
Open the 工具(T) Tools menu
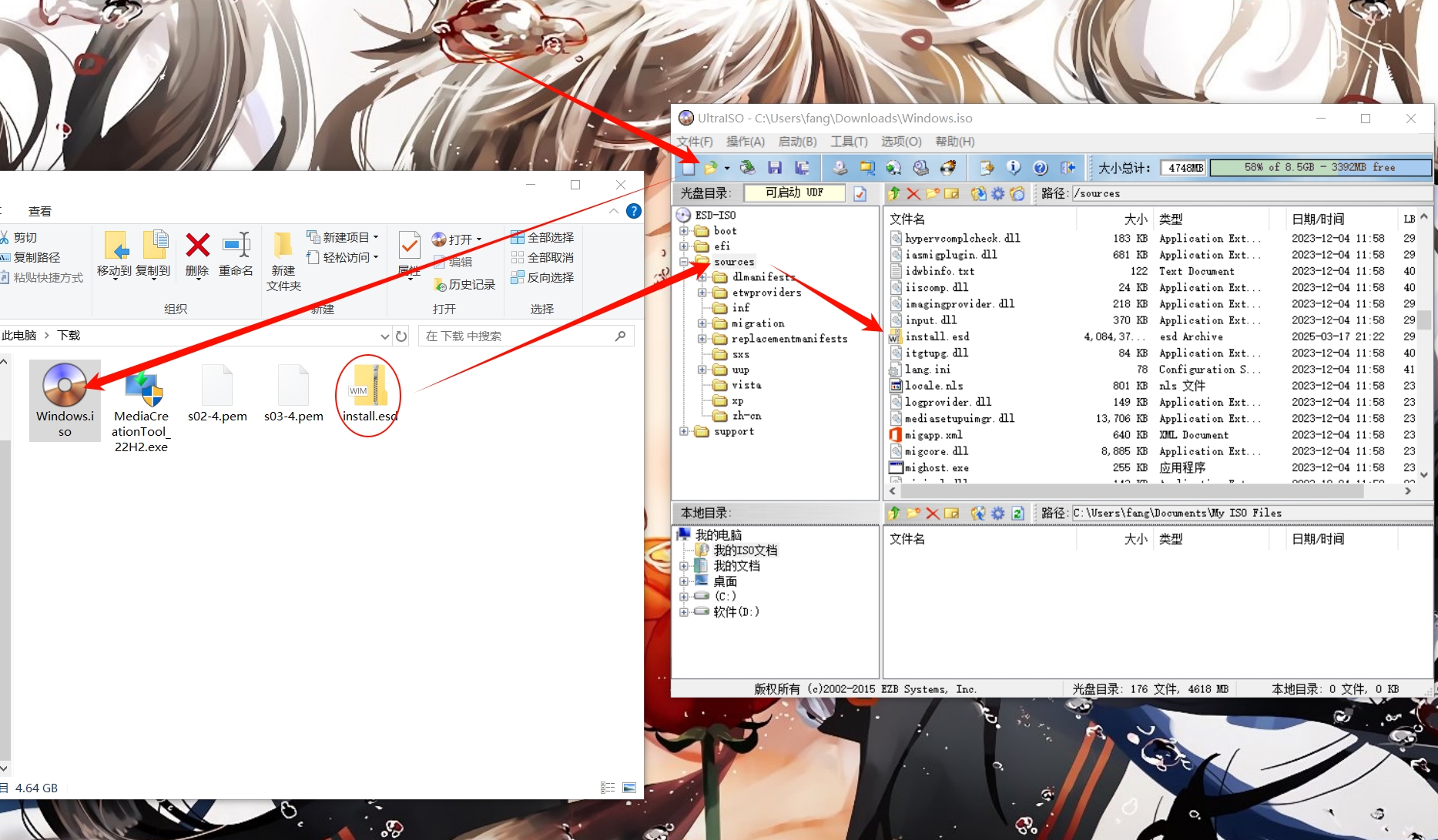849,142
